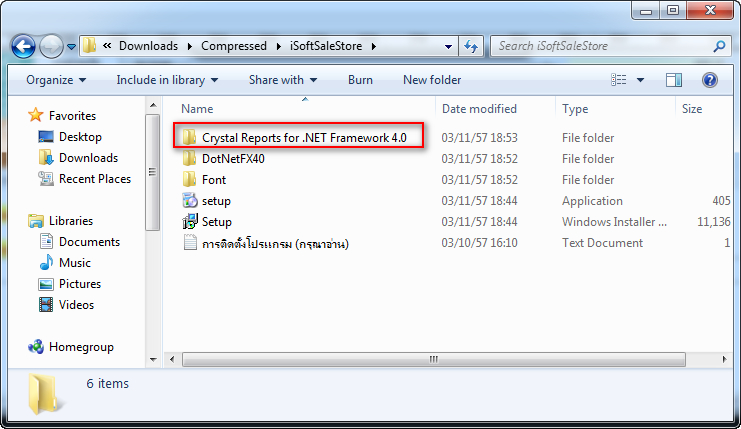The height and width of the screenshot is (429, 741).
Task: Click the Windows Installer Setup icon
Action: [x=190, y=221]
